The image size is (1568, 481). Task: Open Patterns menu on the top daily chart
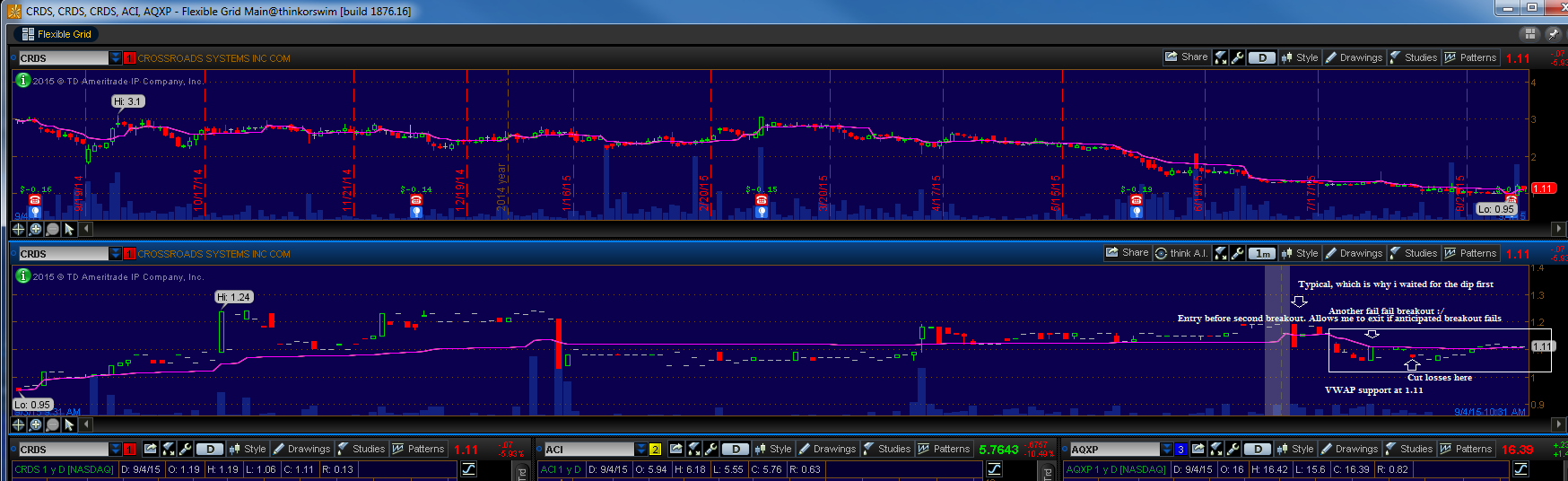click(1469, 57)
